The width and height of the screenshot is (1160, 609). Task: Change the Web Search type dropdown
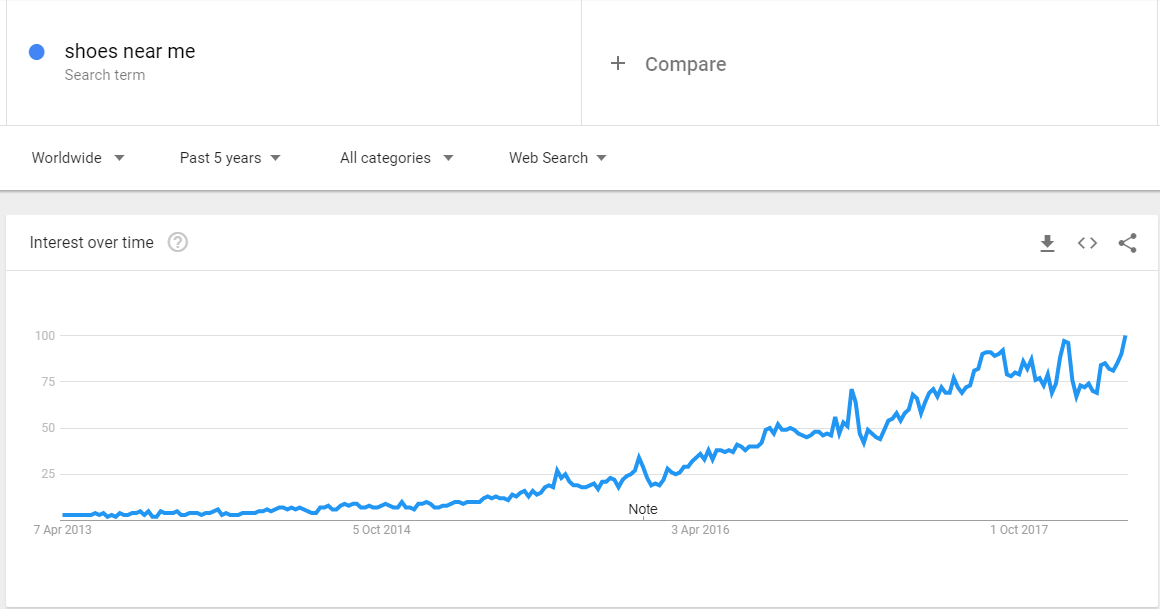pyautogui.click(x=558, y=158)
